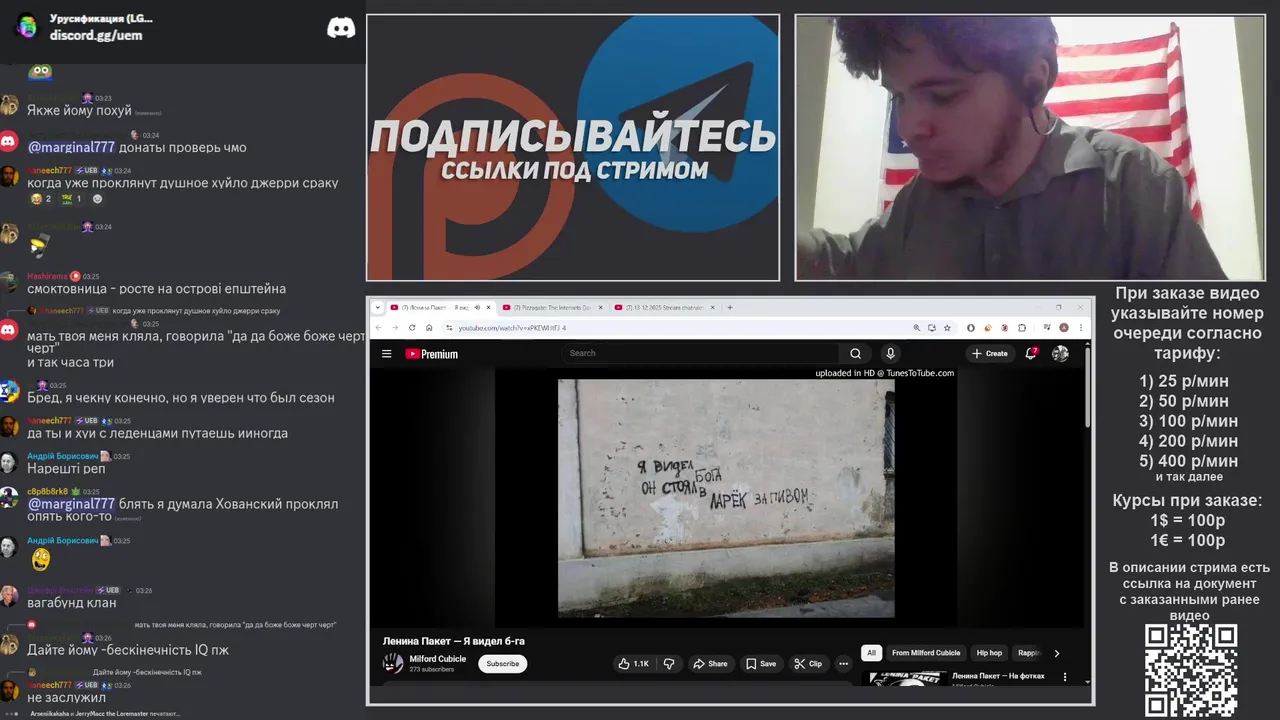Switch to the Pizzagate browser tab
This screenshot has height=720, width=1280.
(x=554, y=307)
